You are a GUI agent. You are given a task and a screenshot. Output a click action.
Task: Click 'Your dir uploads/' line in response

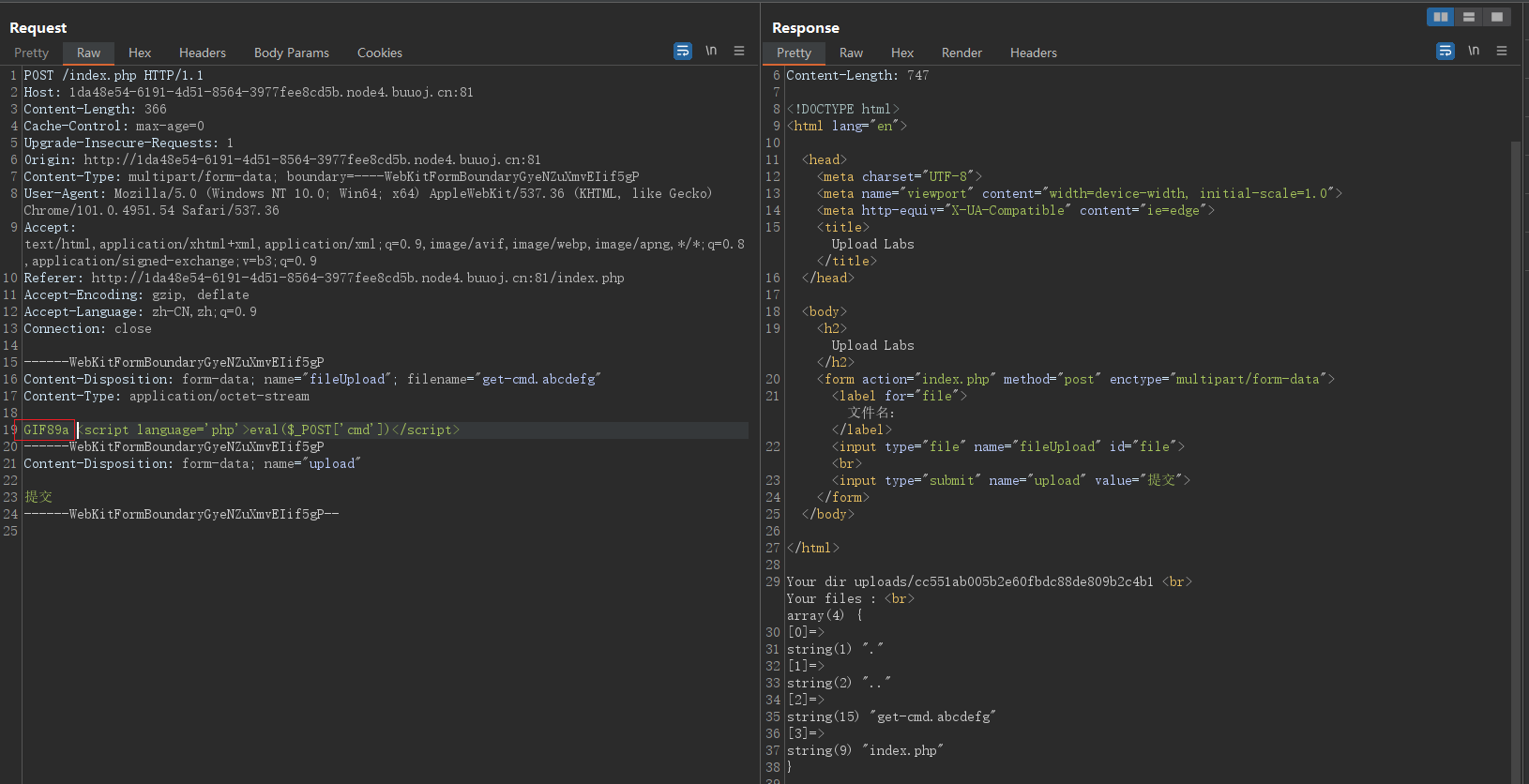[989, 581]
